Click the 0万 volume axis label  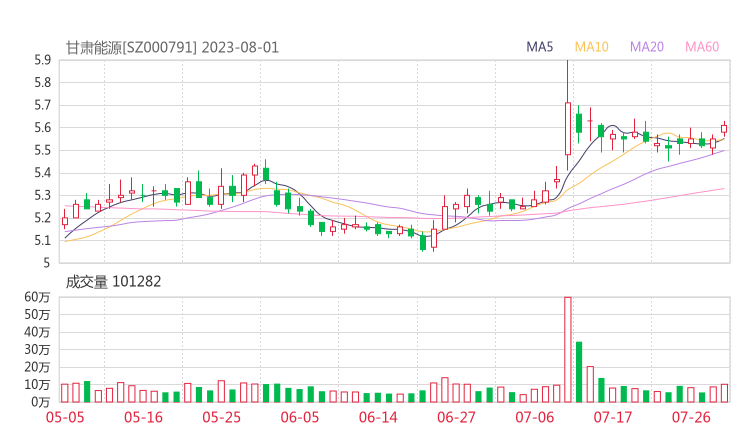41,402
